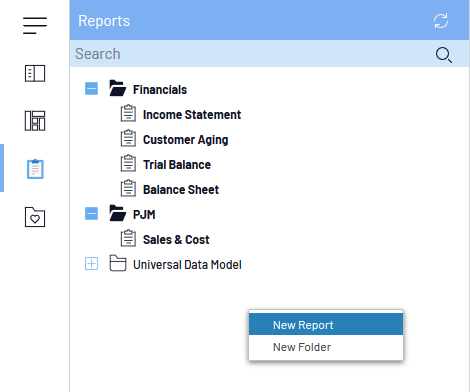Open the favorites folder heart icon
Screen dimensions: 470x392
point(35,217)
